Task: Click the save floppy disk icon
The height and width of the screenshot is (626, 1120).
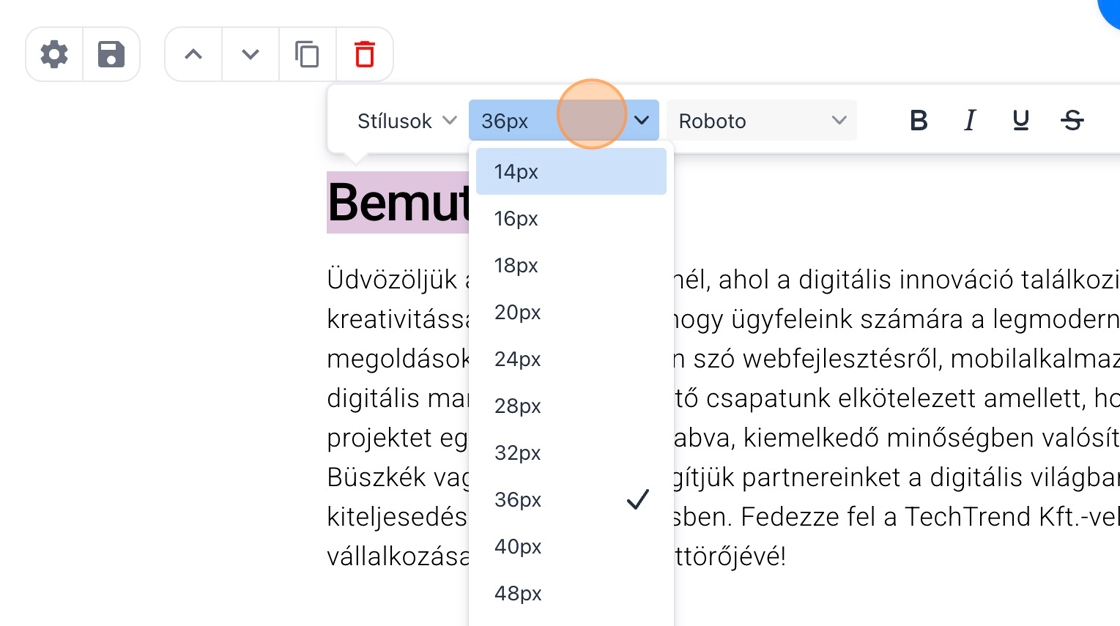Action: pyautogui.click(x=111, y=54)
